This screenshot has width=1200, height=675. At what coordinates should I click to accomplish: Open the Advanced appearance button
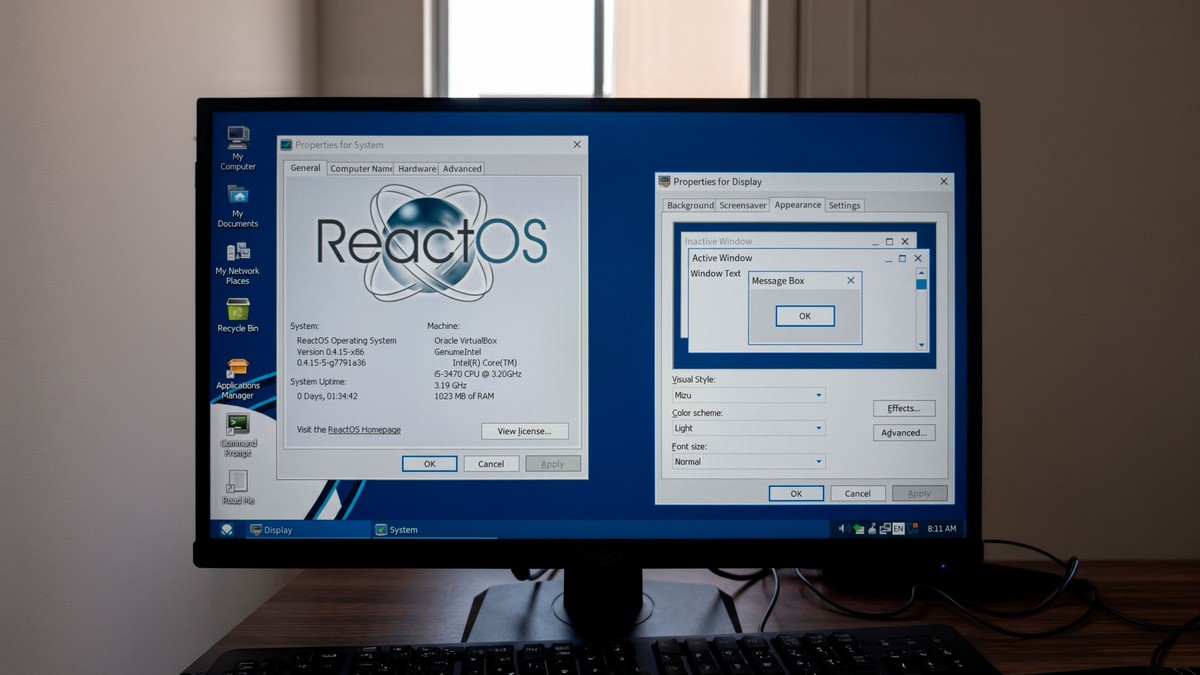[904, 433]
